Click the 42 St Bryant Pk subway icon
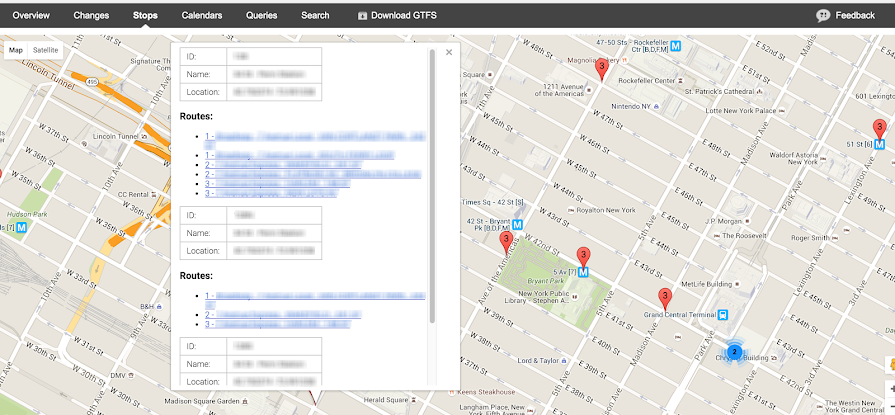Image resolution: width=895 pixels, height=415 pixels. 518,224
